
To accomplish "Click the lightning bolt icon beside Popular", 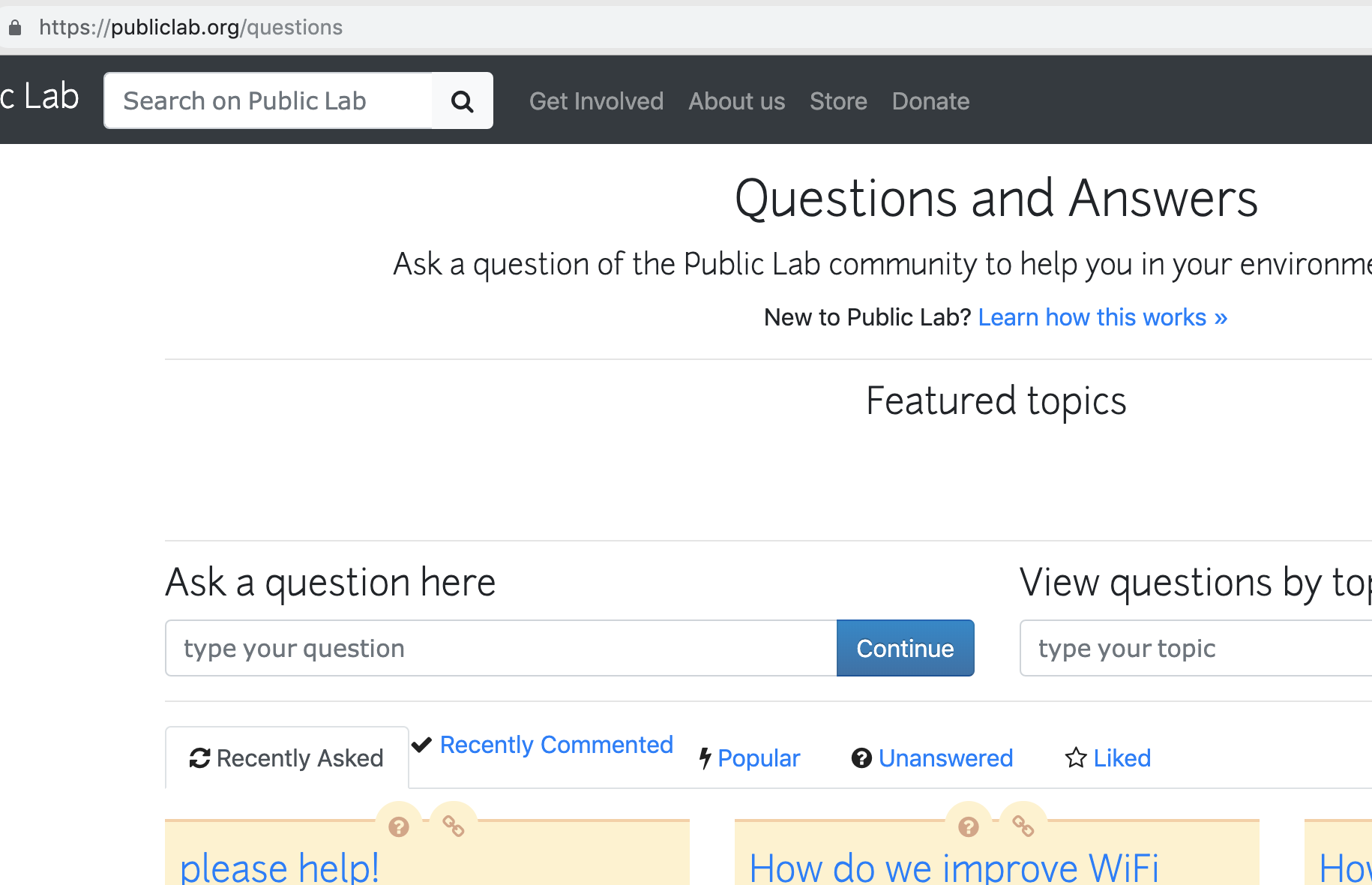I will click(x=705, y=758).
